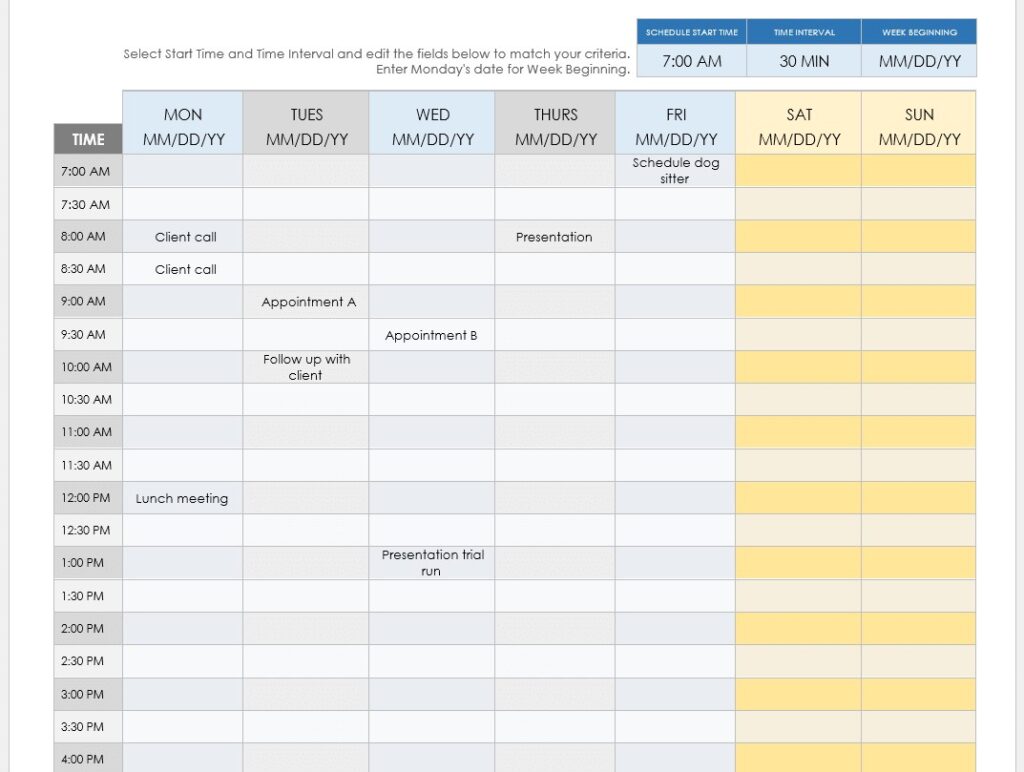Click the 3:30 PM time row label

(x=88, y=726)
